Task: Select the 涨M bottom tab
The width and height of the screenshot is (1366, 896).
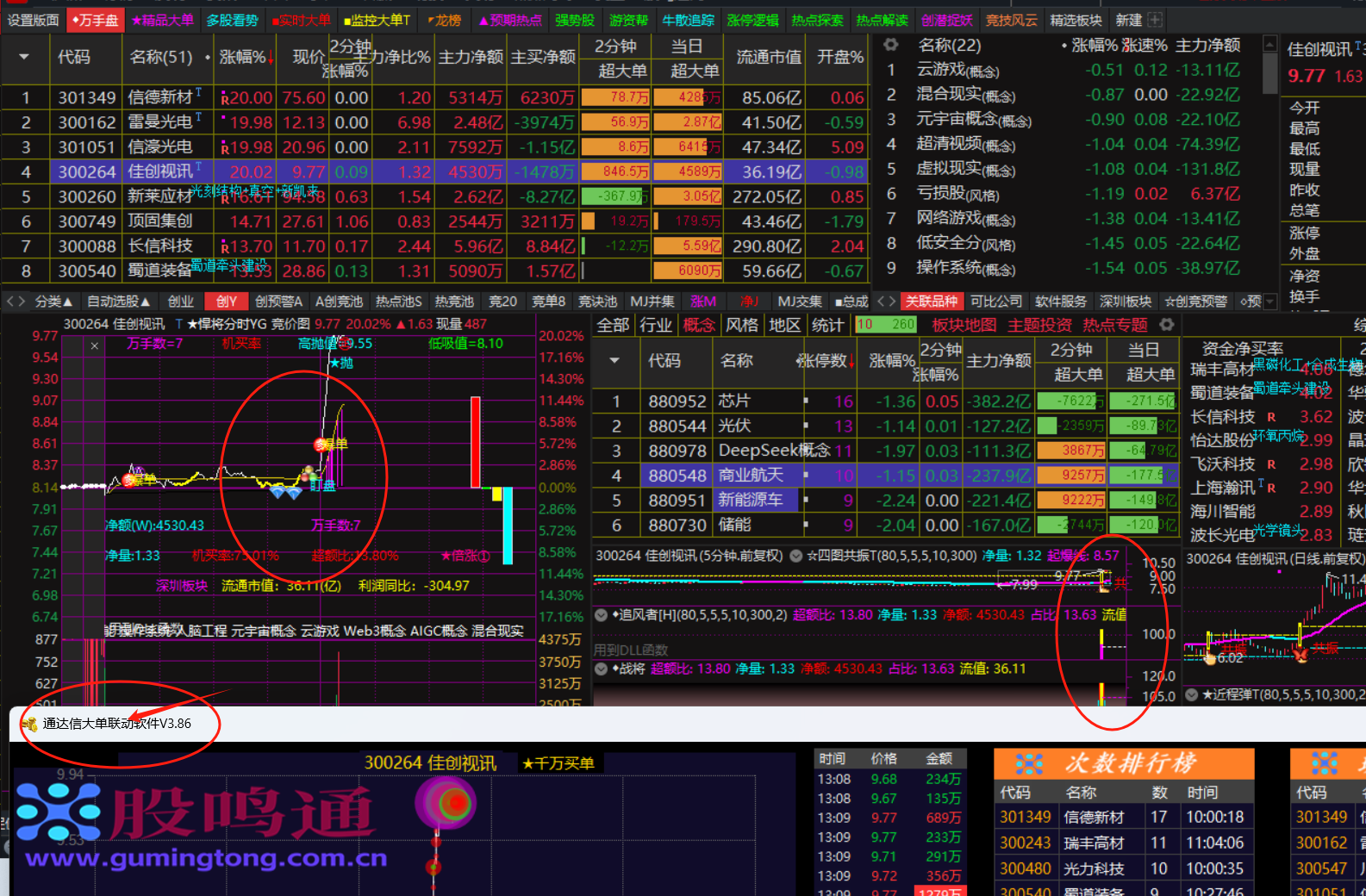Action: [703, 302]
